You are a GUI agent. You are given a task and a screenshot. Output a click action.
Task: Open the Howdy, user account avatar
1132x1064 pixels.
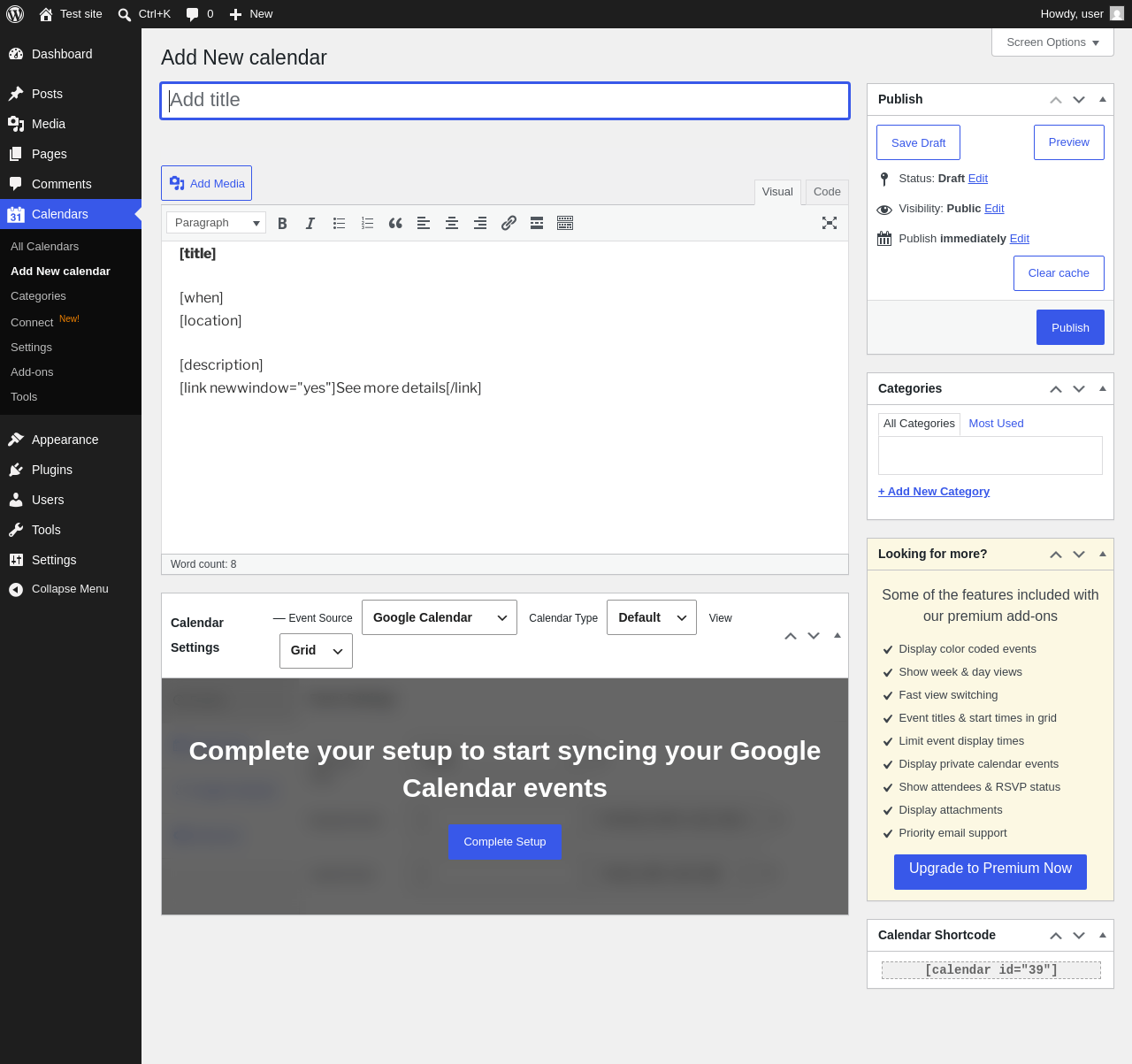pyautogui.click(x=1117, y=14)
